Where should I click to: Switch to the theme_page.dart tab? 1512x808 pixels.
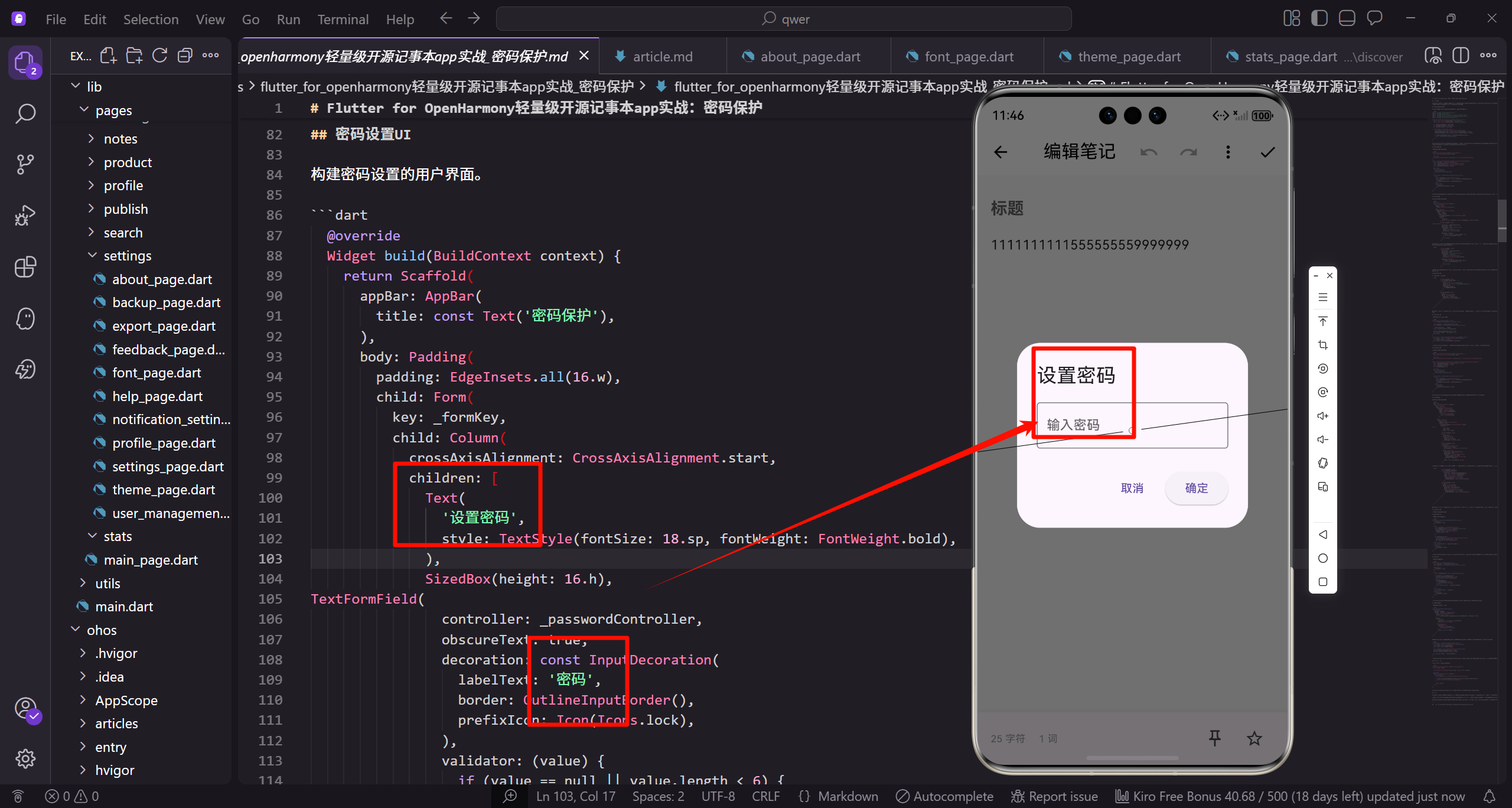[1128, 57]
